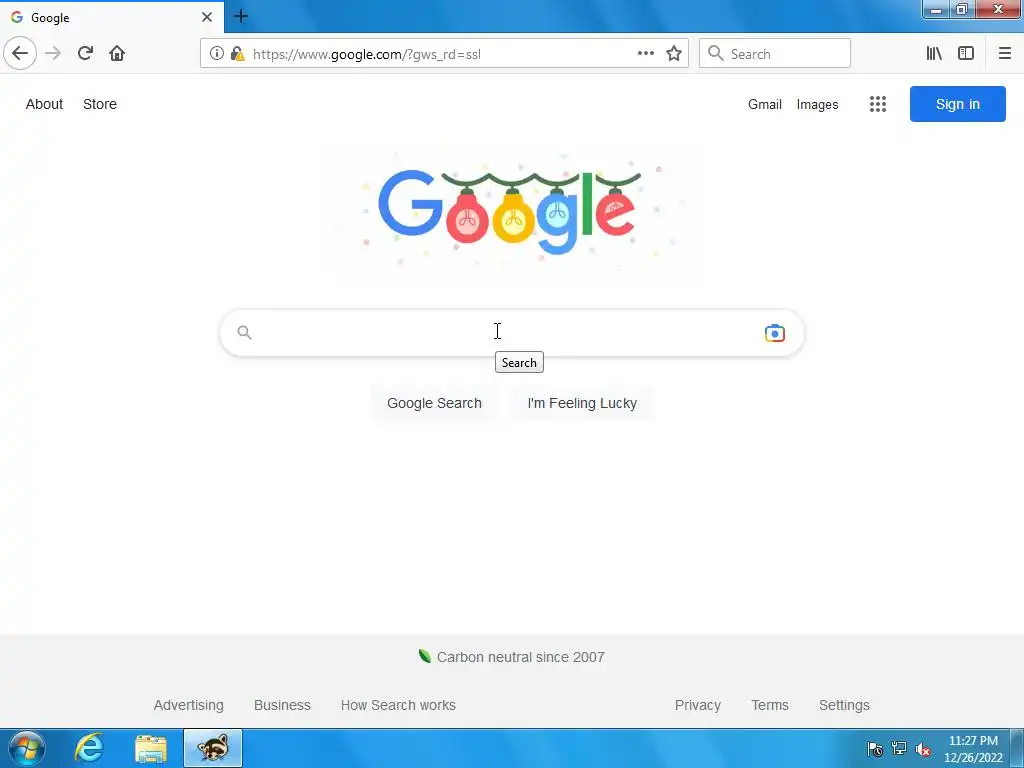Bookmark this page with the star icon
The height and width of the screenshot is (768, 1024).
[674, 54]
